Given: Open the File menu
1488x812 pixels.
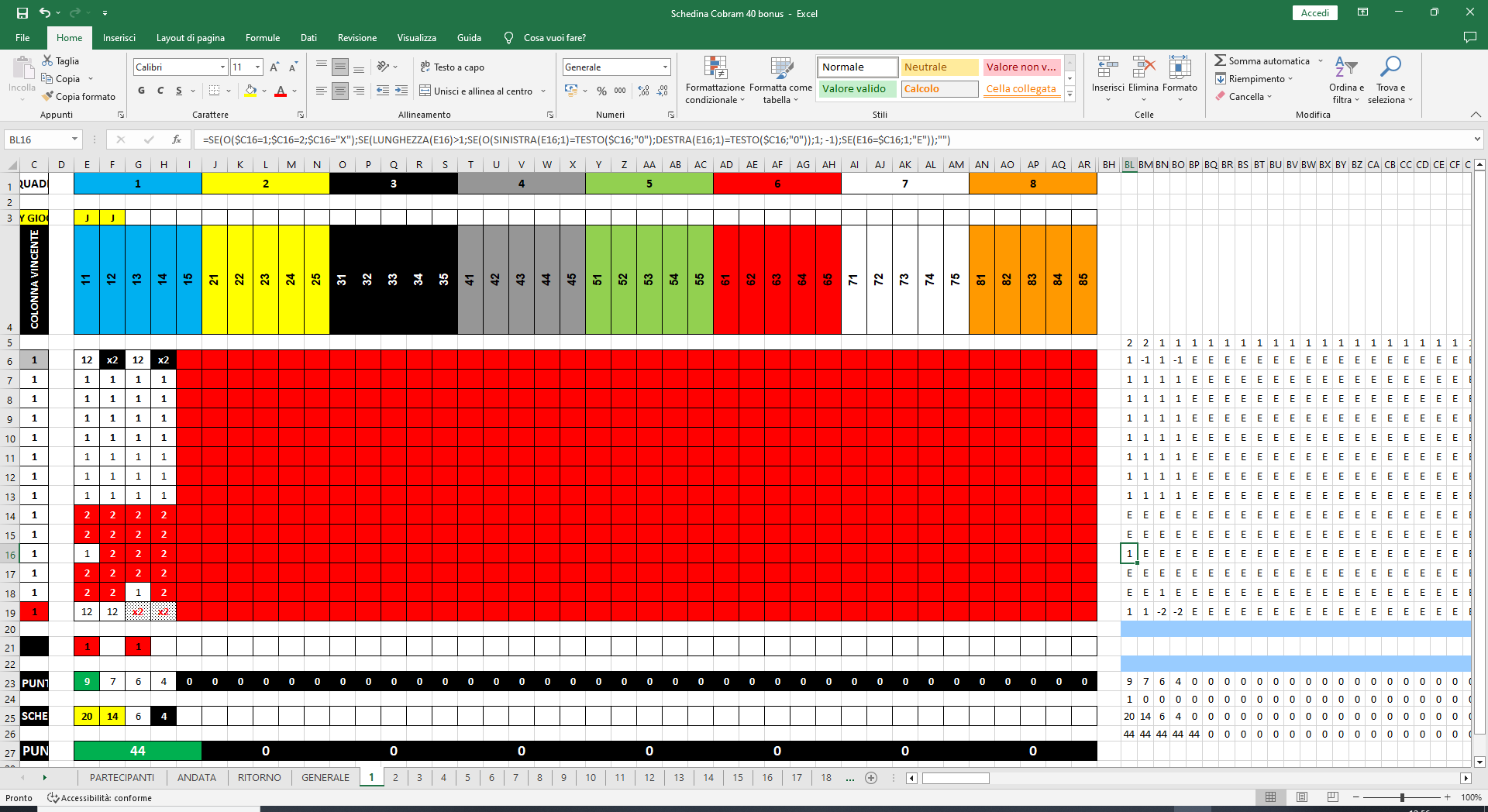Looking at the screenshot, I should (22, 38).
